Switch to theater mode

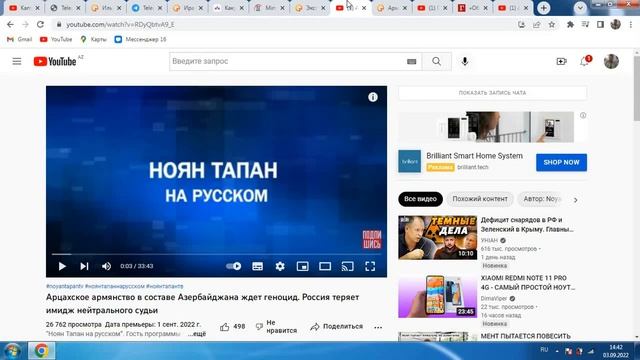click(x=325, y=266)
